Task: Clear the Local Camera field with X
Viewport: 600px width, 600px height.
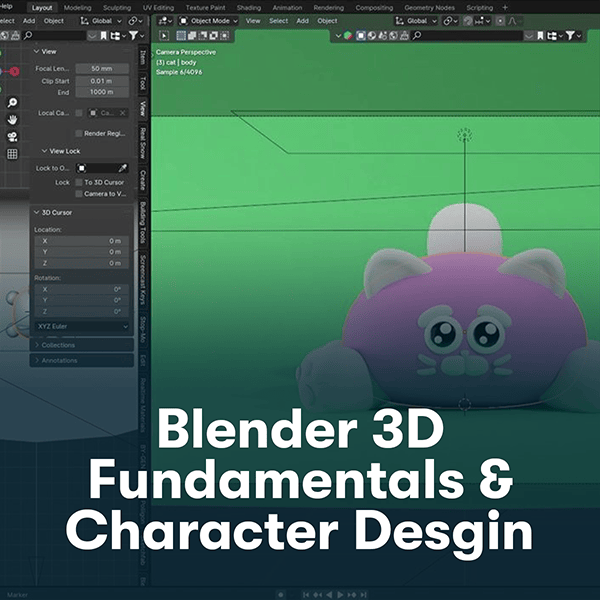Action: click(x=122, y=113)
